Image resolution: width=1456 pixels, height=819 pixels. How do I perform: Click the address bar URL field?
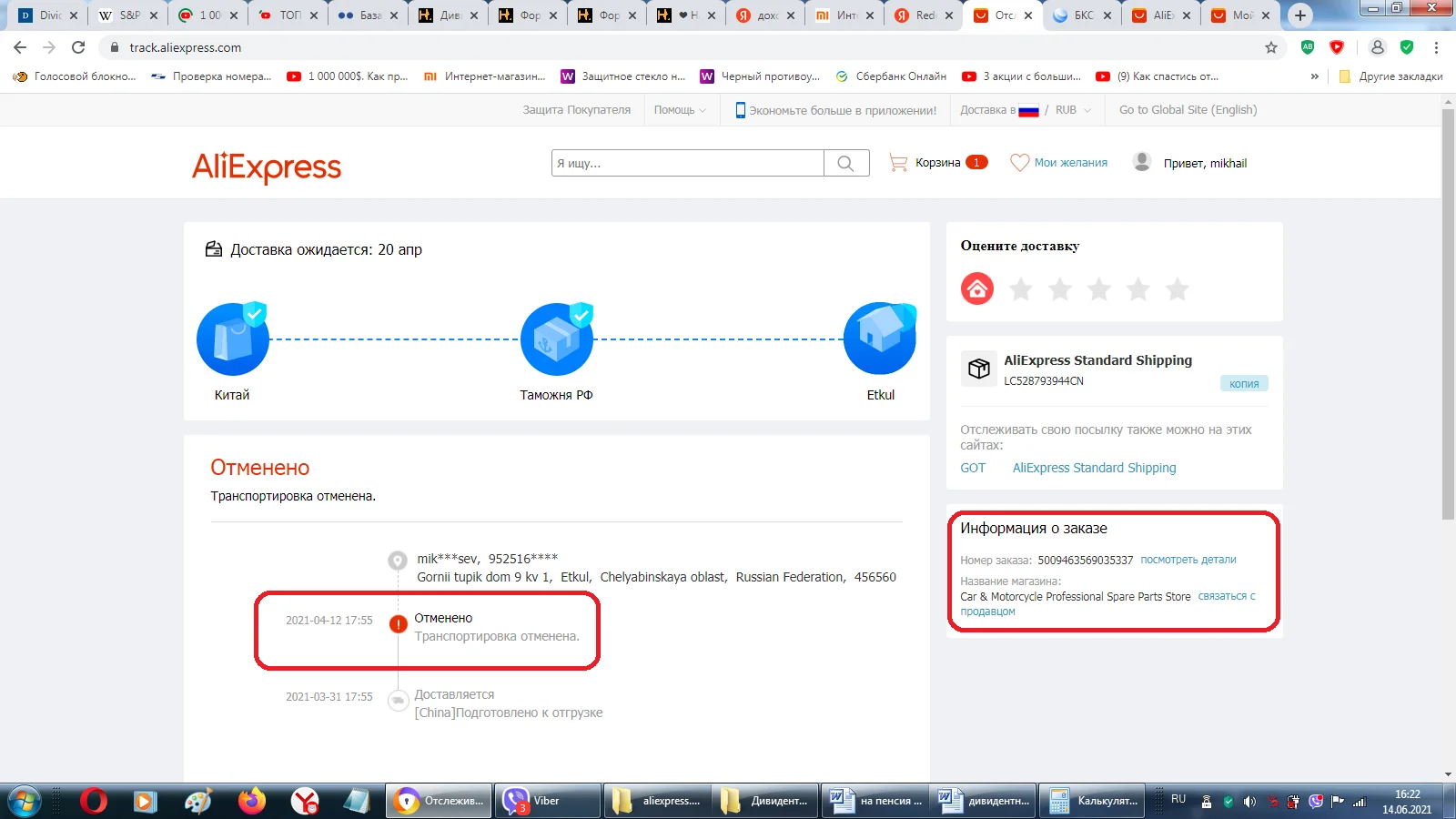point(682,47)
